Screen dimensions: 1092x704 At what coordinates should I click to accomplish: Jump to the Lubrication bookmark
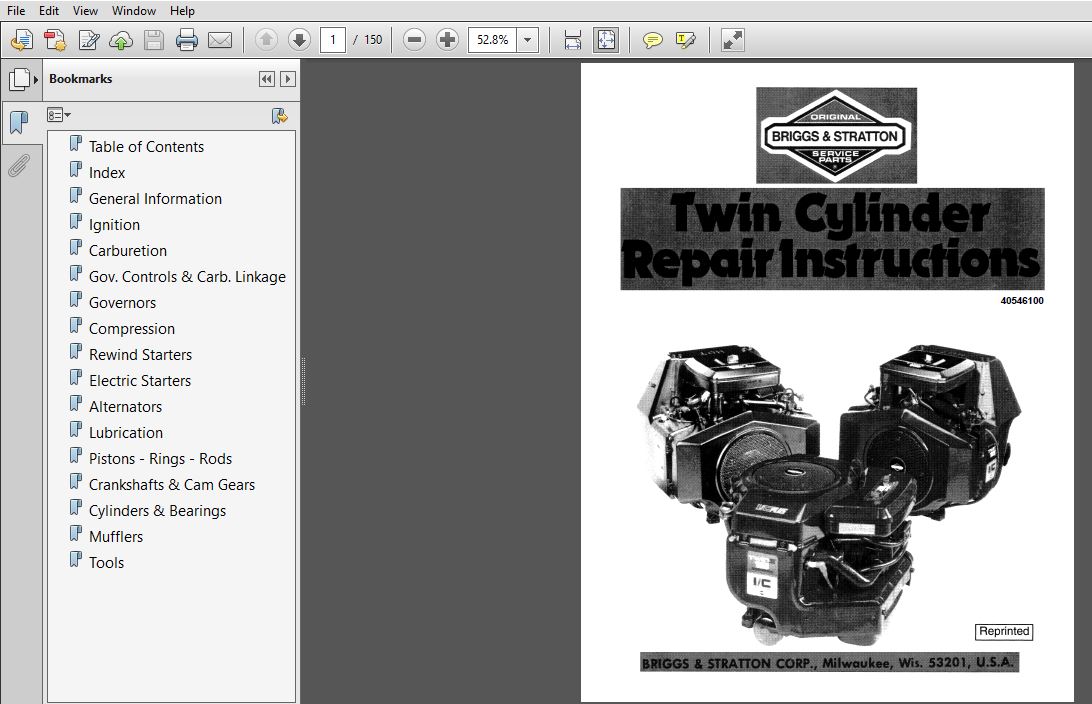point(126,433)
